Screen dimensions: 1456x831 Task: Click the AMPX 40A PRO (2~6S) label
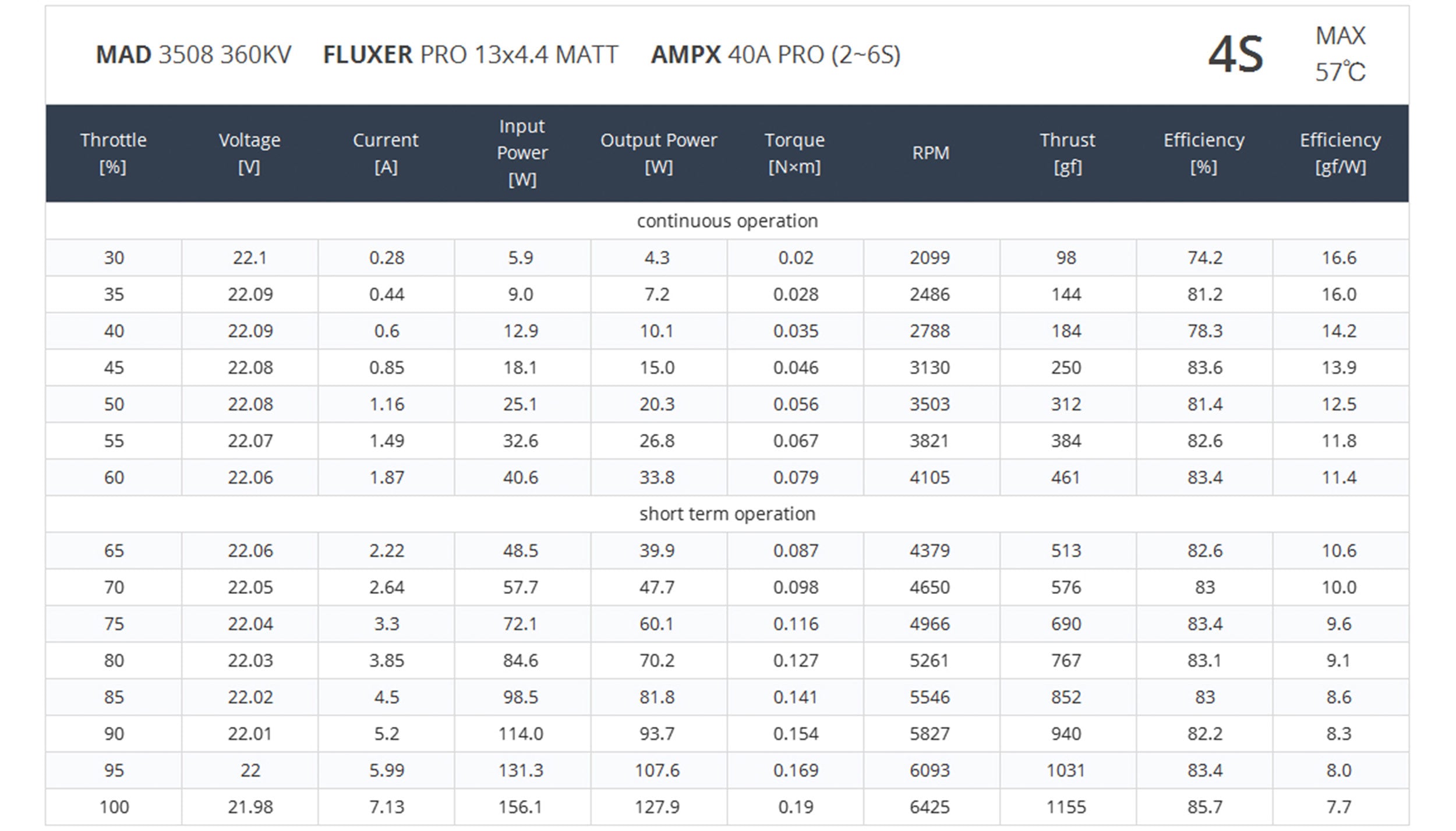click(776, 55)
